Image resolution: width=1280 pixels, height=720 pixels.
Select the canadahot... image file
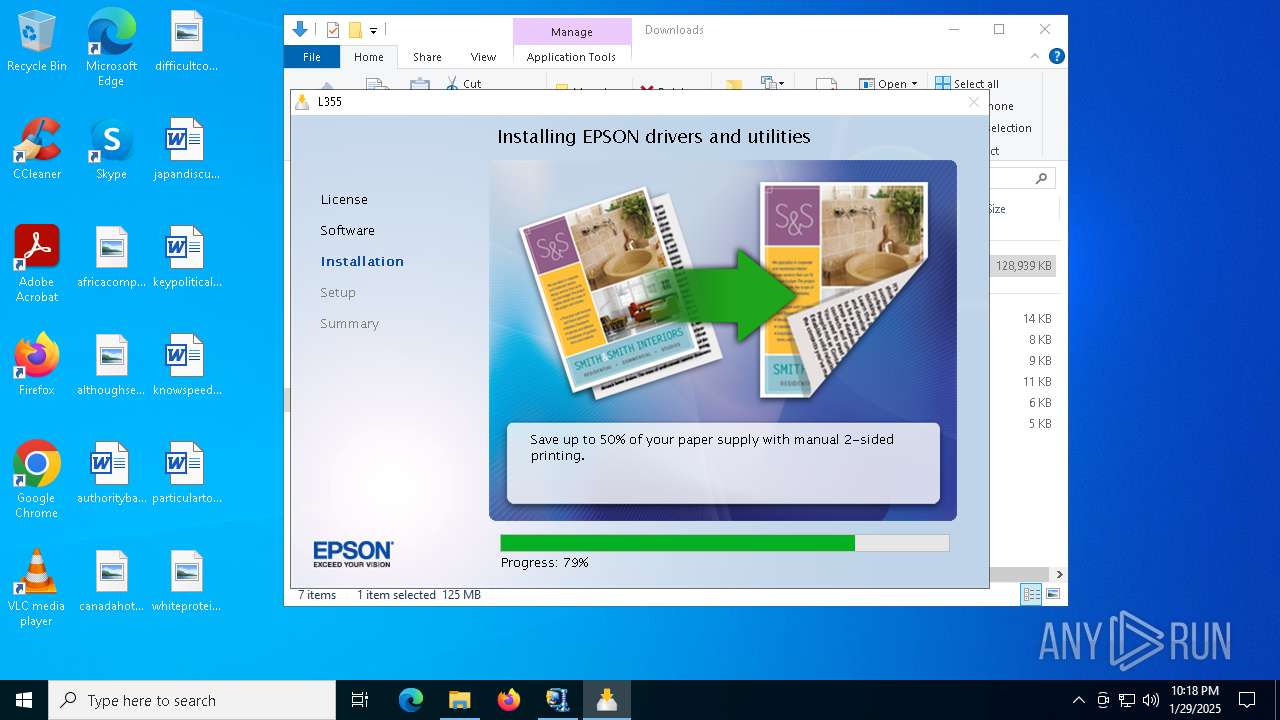click(111, 581)
